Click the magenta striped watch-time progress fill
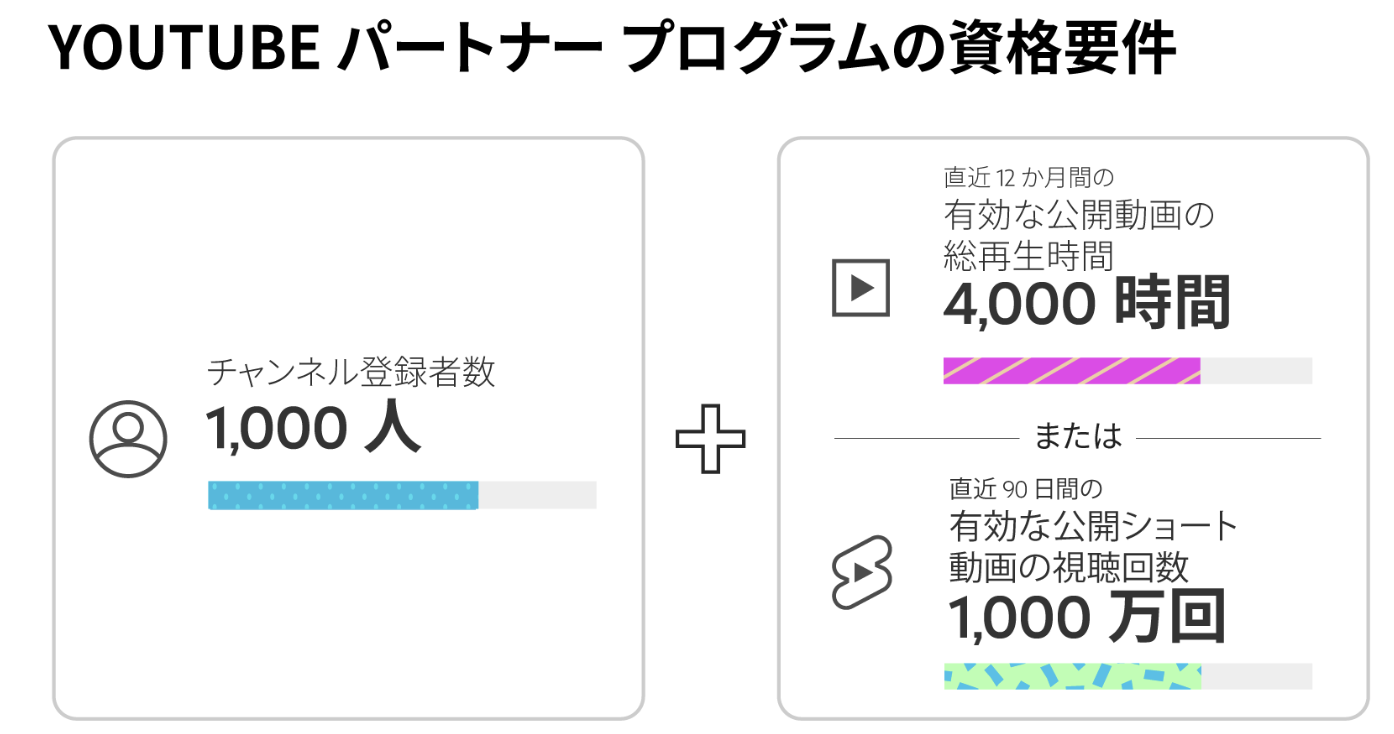 pos(1071,371)
